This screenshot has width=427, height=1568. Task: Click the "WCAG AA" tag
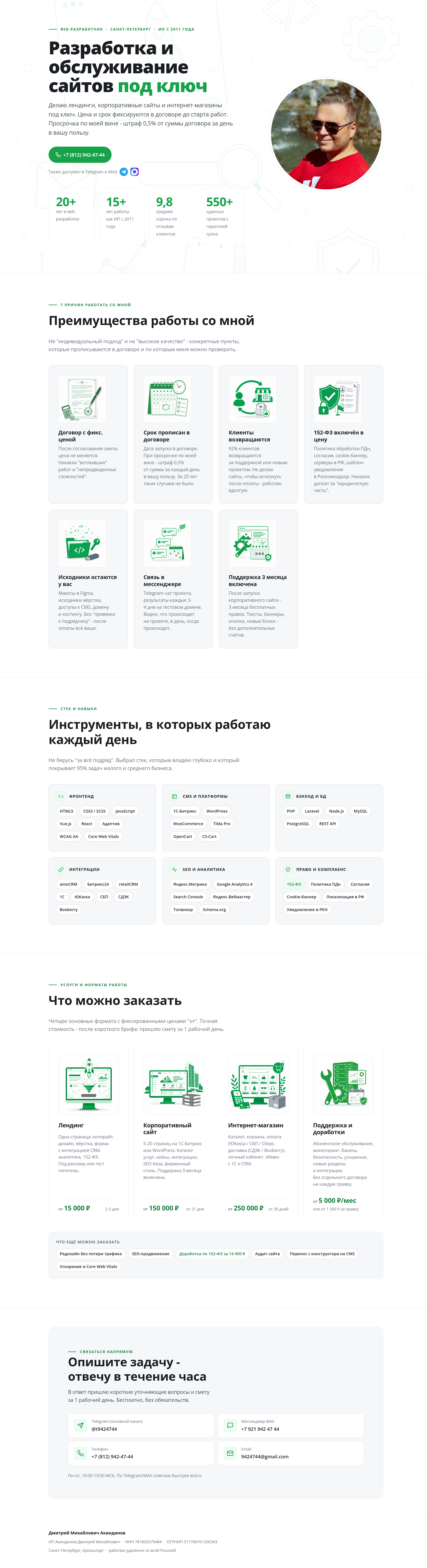(69, 836)
